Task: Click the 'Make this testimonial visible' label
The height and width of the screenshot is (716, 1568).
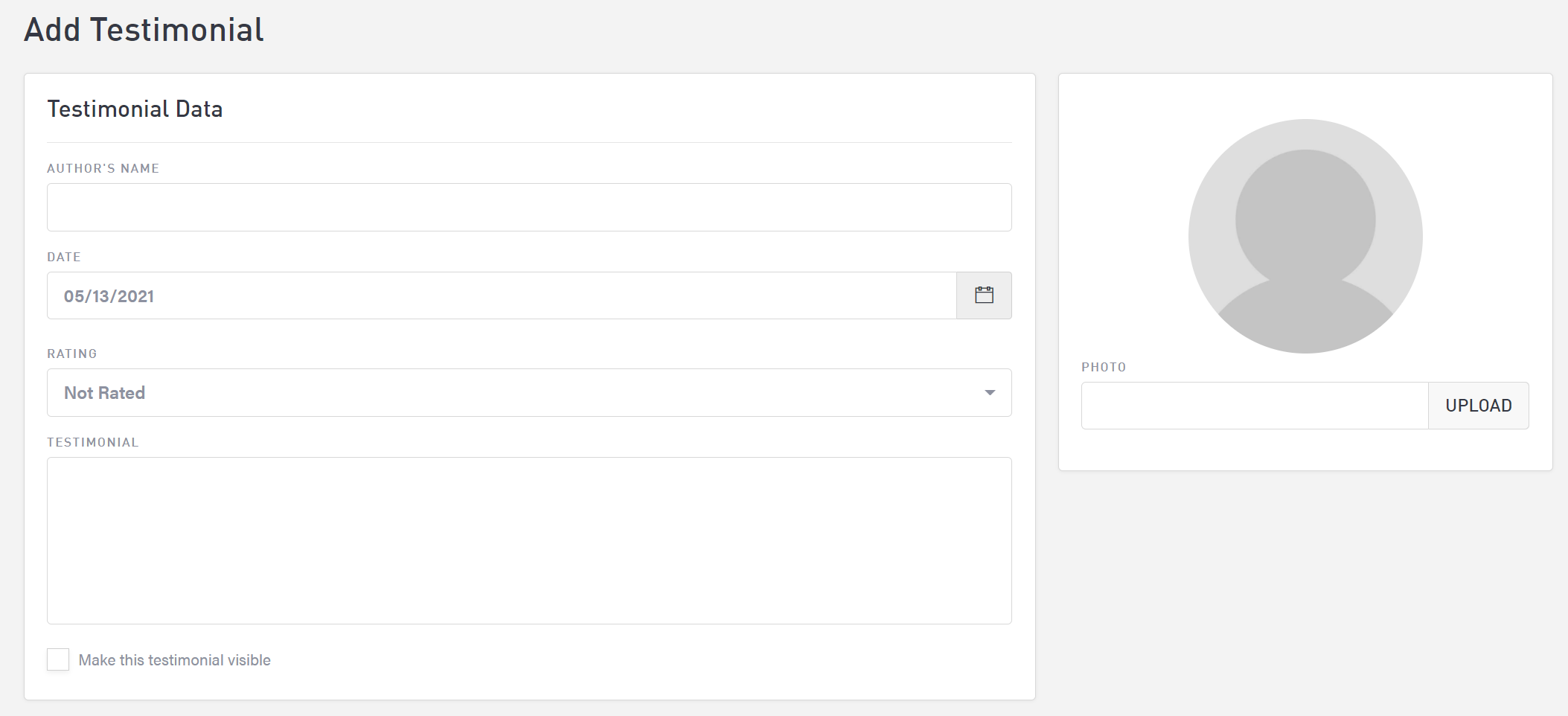Action: click(174, 660)
